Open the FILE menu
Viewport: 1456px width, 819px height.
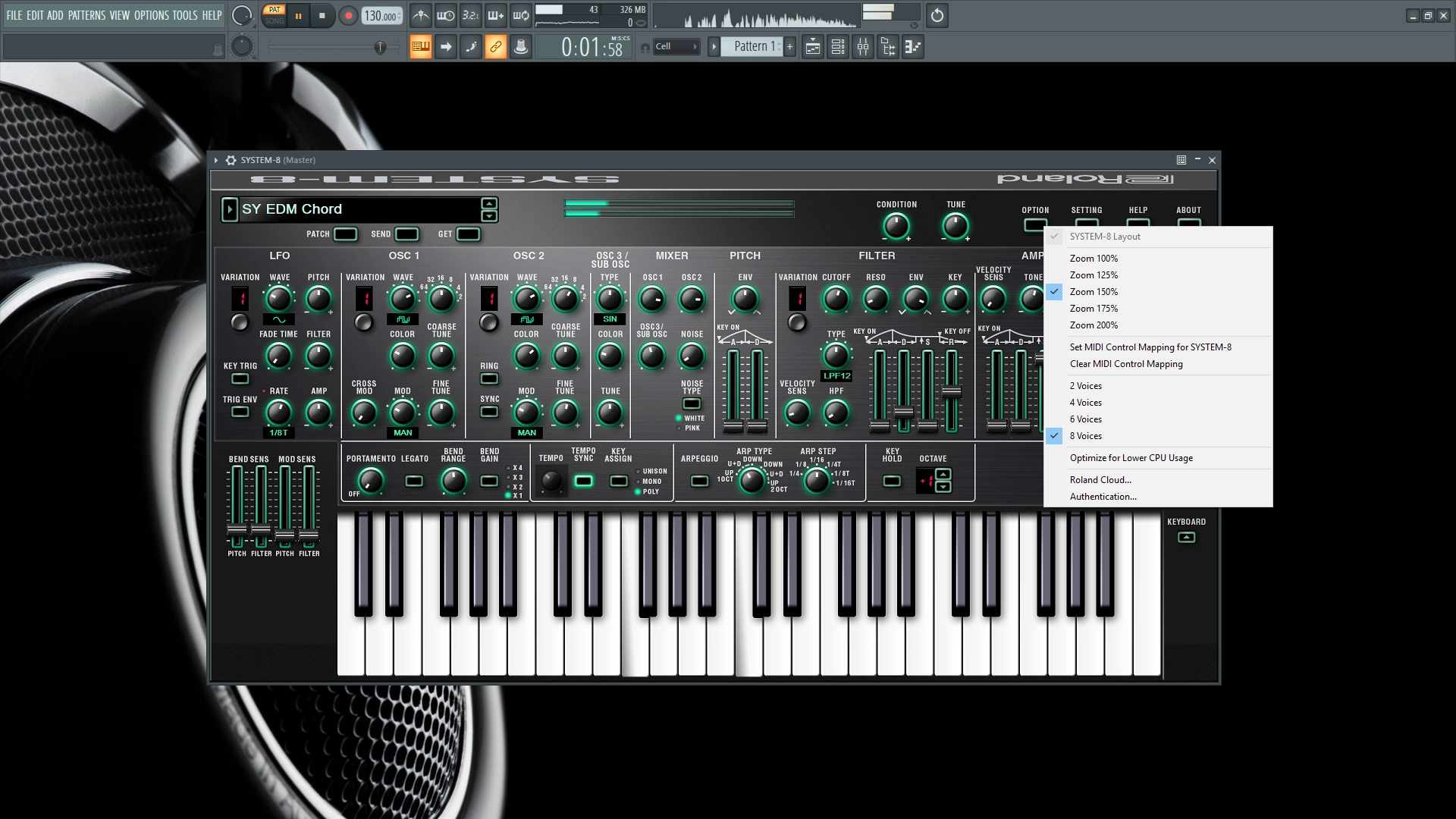[x=14, y=15]
